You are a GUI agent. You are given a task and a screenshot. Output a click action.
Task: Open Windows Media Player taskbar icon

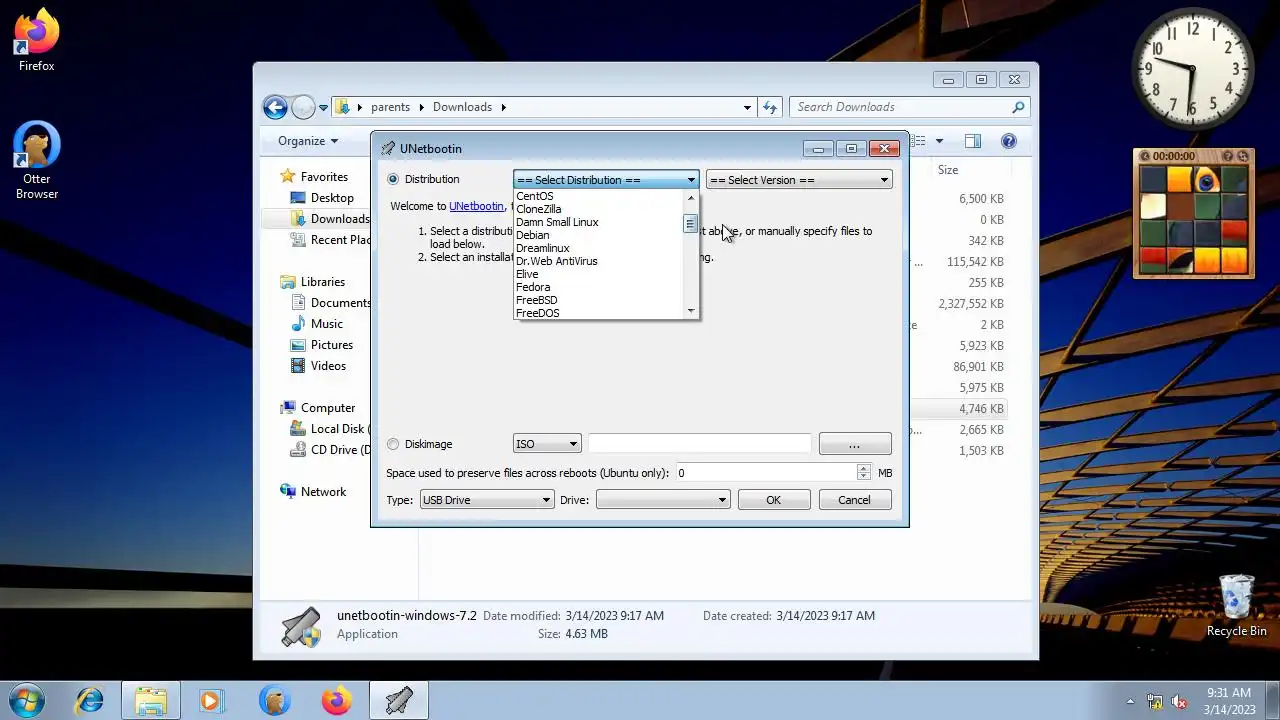(211, 701)
